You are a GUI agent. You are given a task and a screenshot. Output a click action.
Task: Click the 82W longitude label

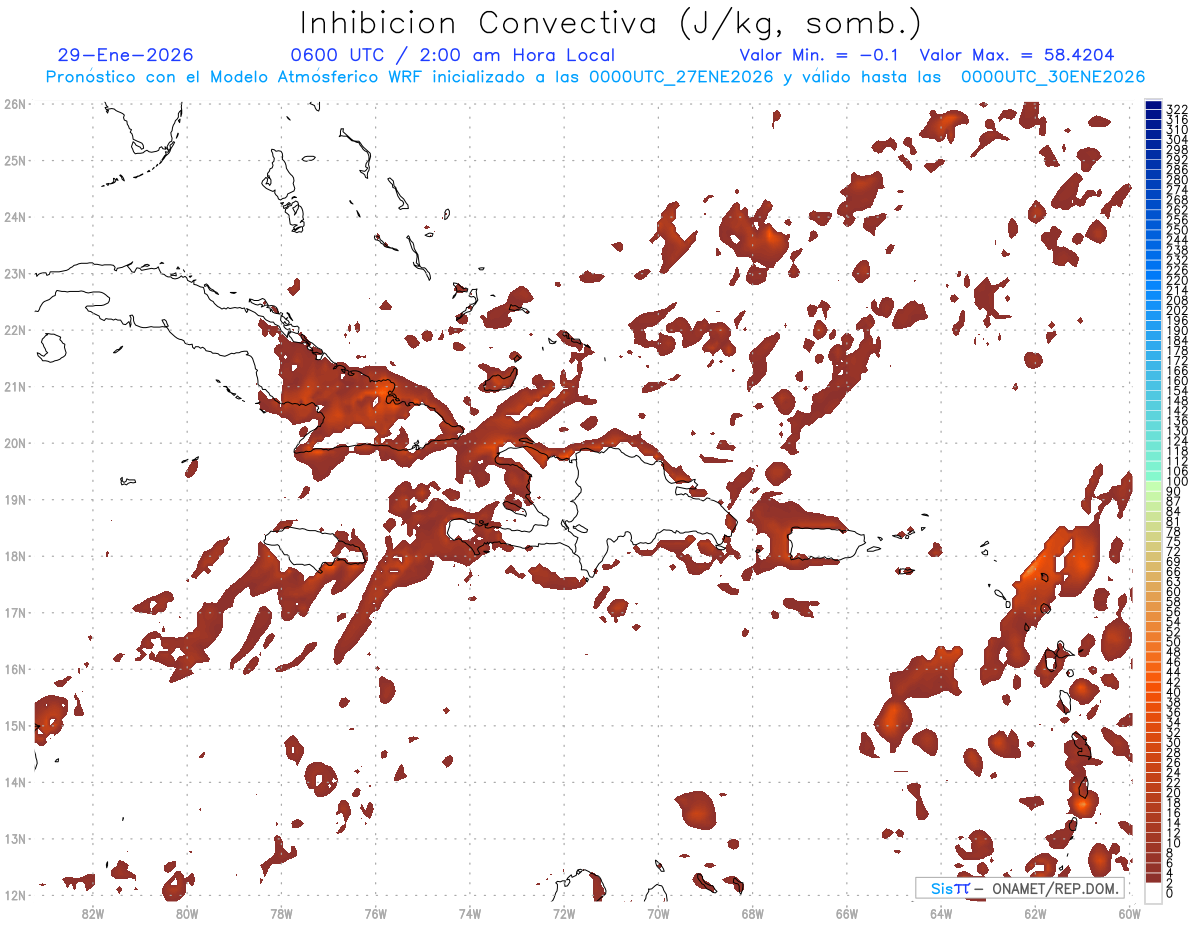92,913
